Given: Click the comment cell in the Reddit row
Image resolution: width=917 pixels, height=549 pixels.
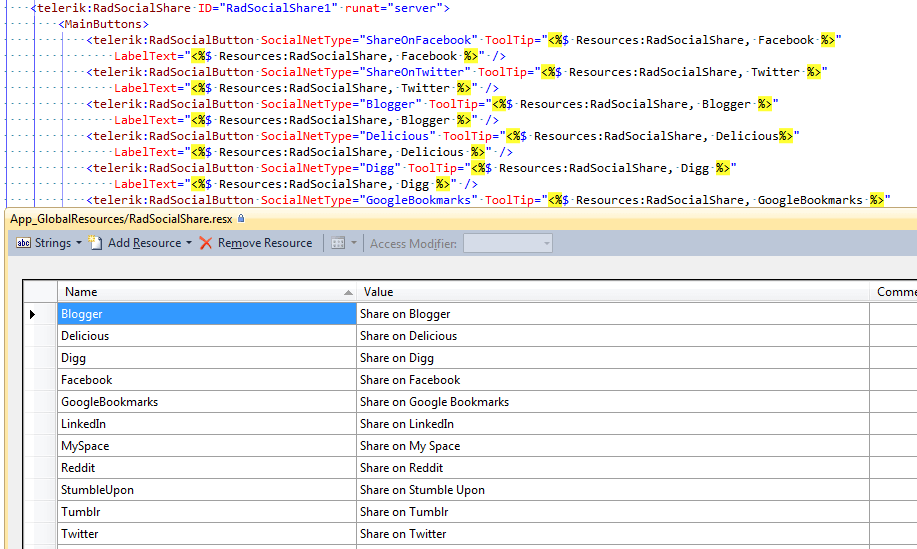Looking at the screenshot, I should pyautogui.click(x=893, y=468).
